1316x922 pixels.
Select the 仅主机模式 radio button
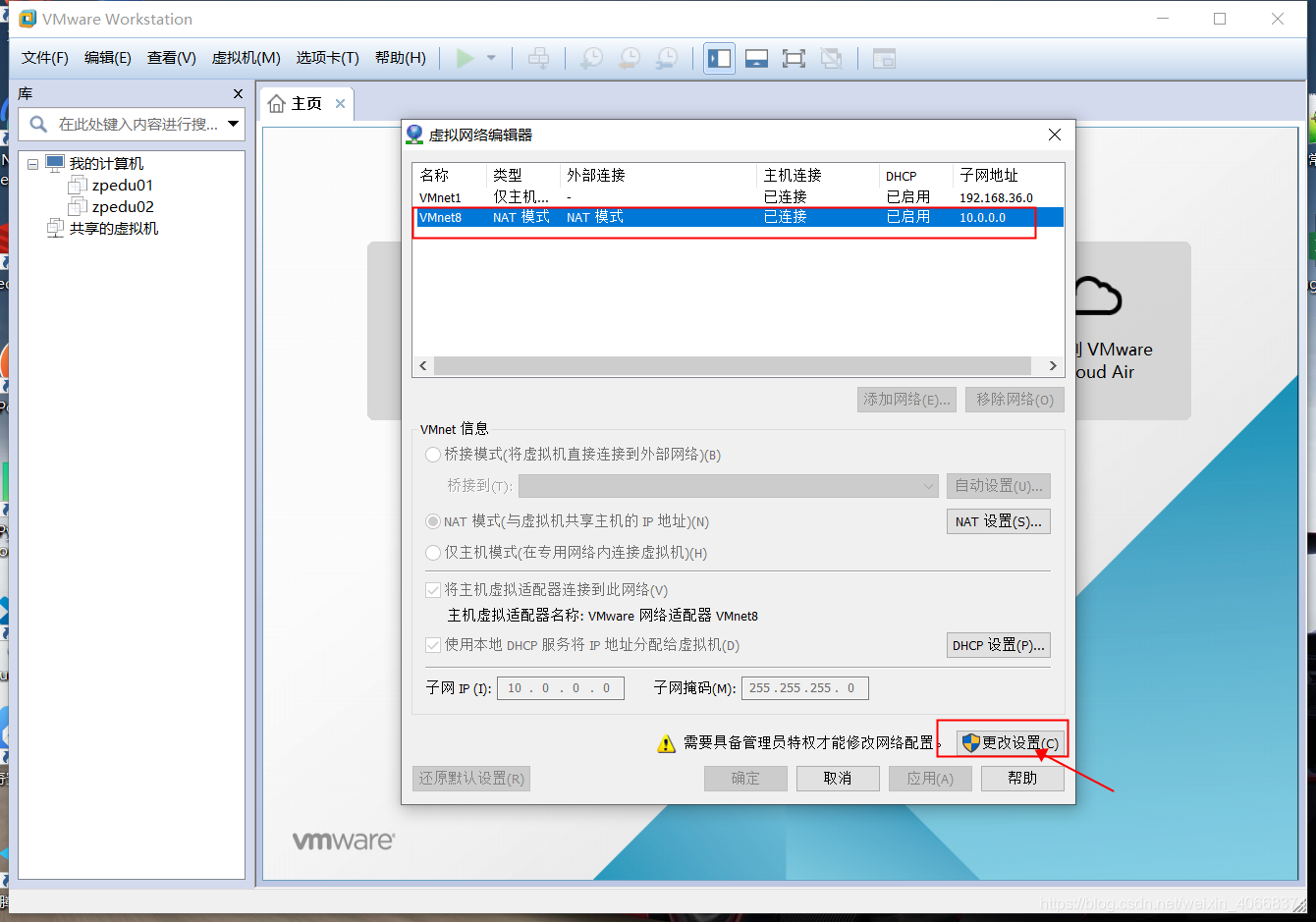pyautogui.click(x=433, y=553)
